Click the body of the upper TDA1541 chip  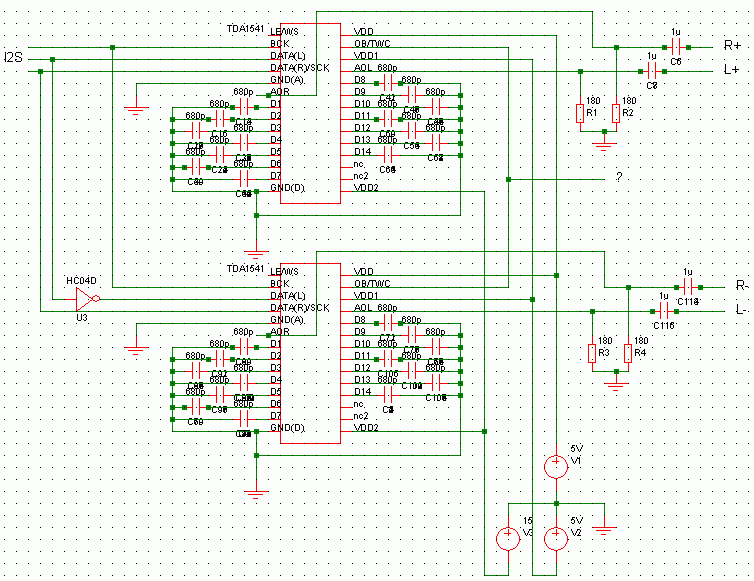click(x=311, y=113)
